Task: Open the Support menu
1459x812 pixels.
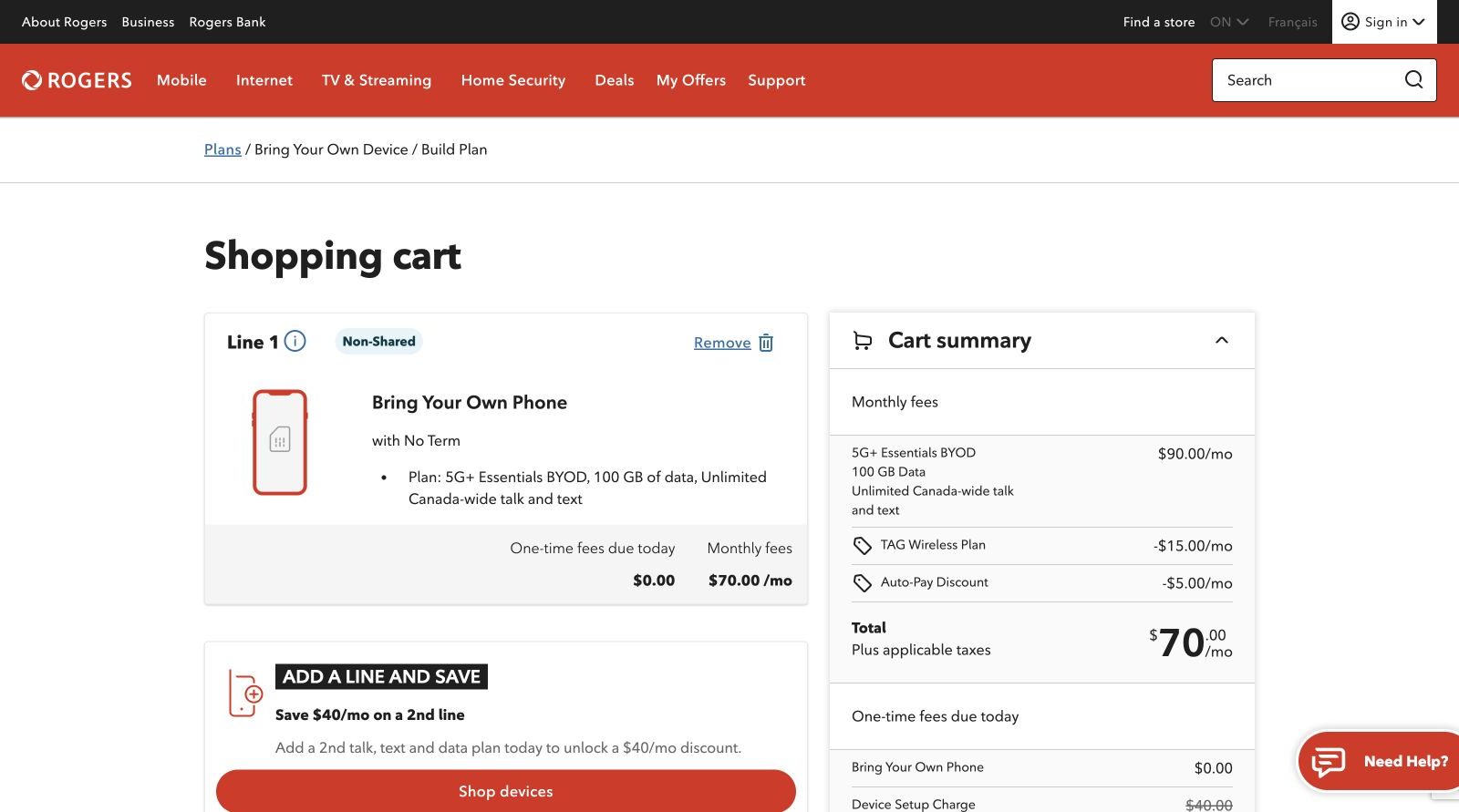Action: point(777,80)
